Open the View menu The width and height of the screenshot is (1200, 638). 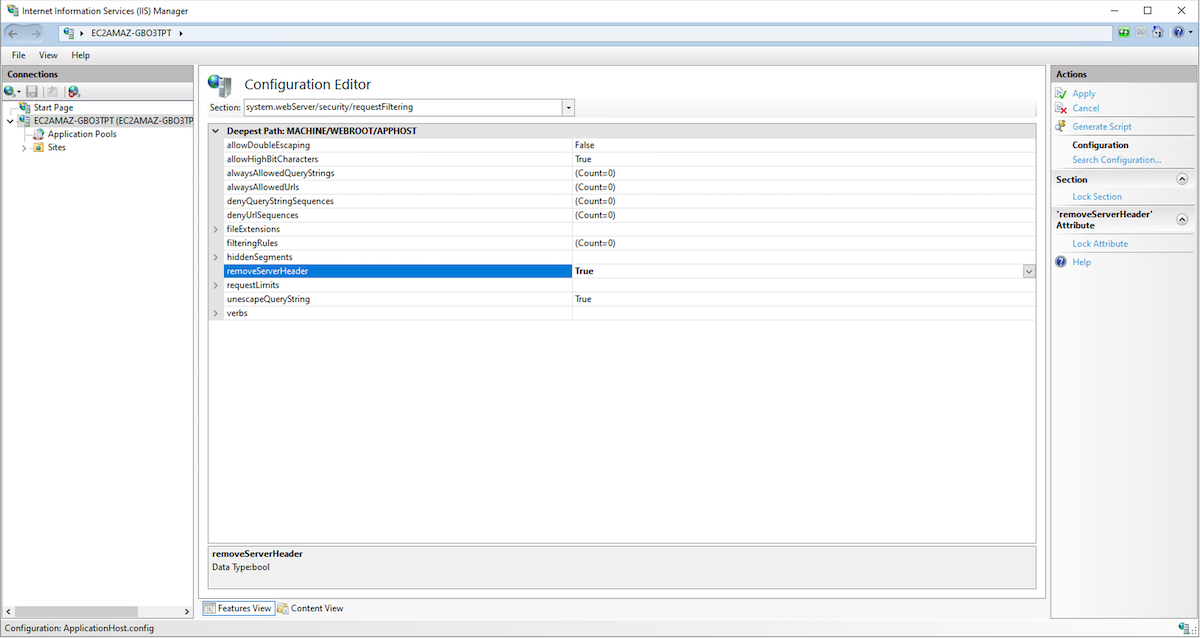pos(48,55)
